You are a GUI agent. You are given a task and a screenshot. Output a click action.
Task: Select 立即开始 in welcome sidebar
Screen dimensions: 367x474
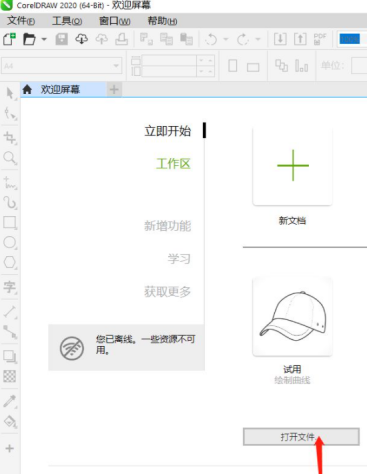(168, 131)
